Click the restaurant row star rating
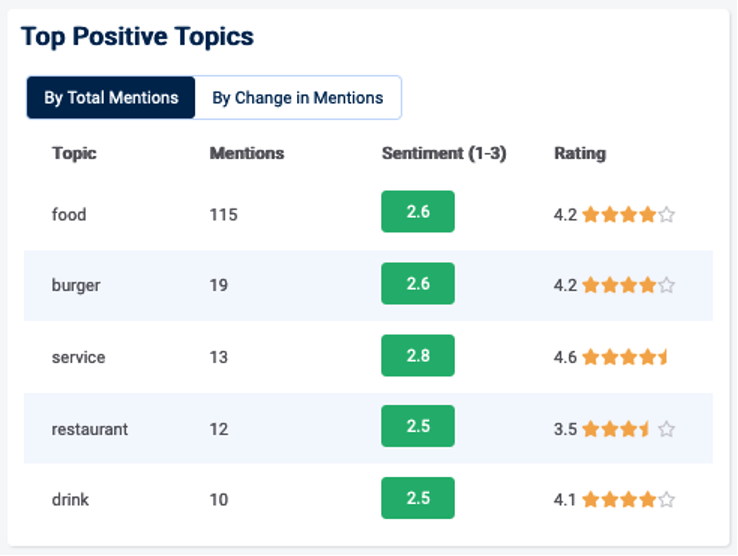Image resolution: width=738 pixels, height=556 pixels. coord(628,429)
